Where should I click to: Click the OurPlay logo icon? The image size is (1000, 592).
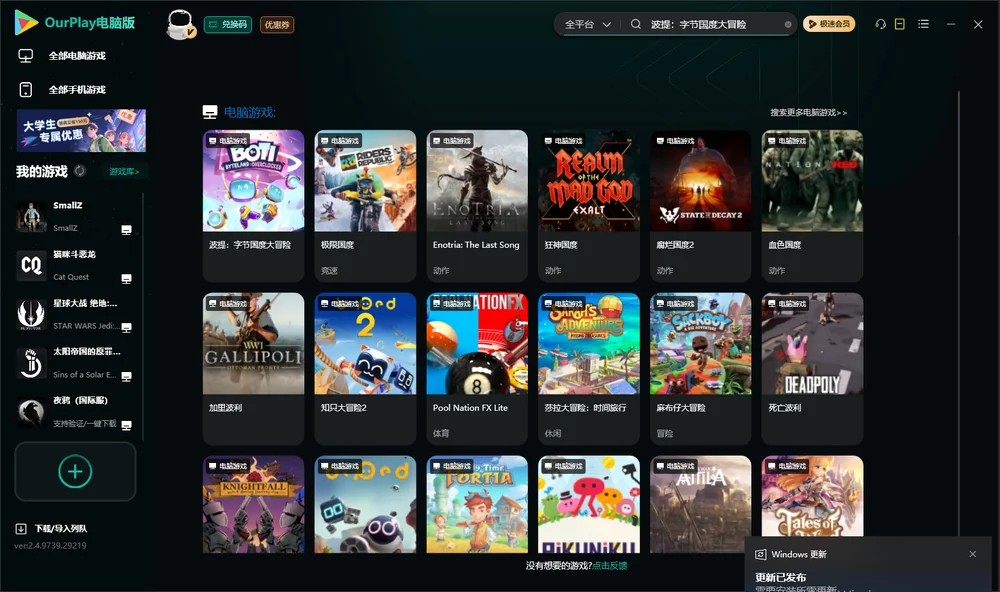(x=26, y=22)
